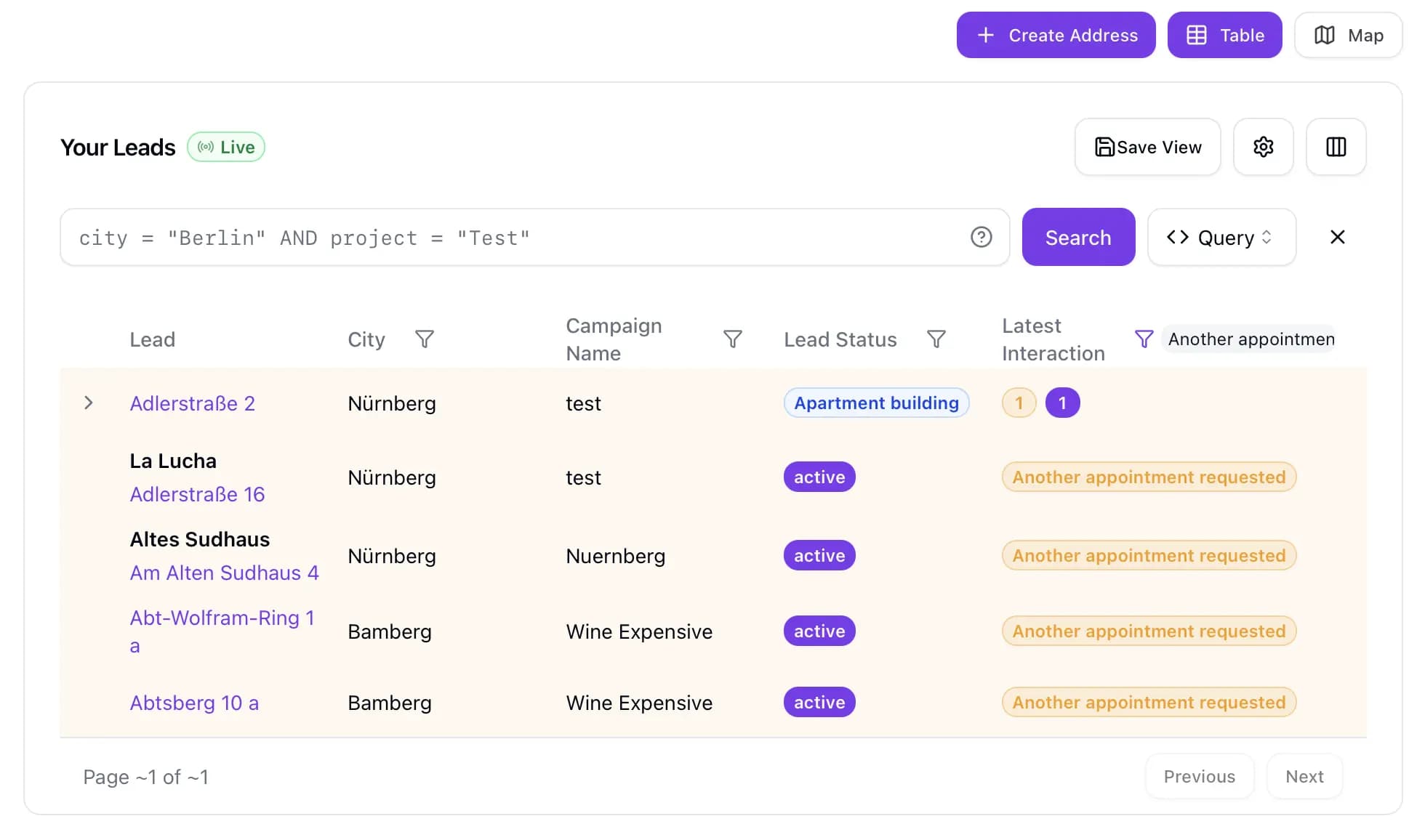Open the settings gear icon
This screenshot has width=1425, height=840.
[x=1263, y=147]
